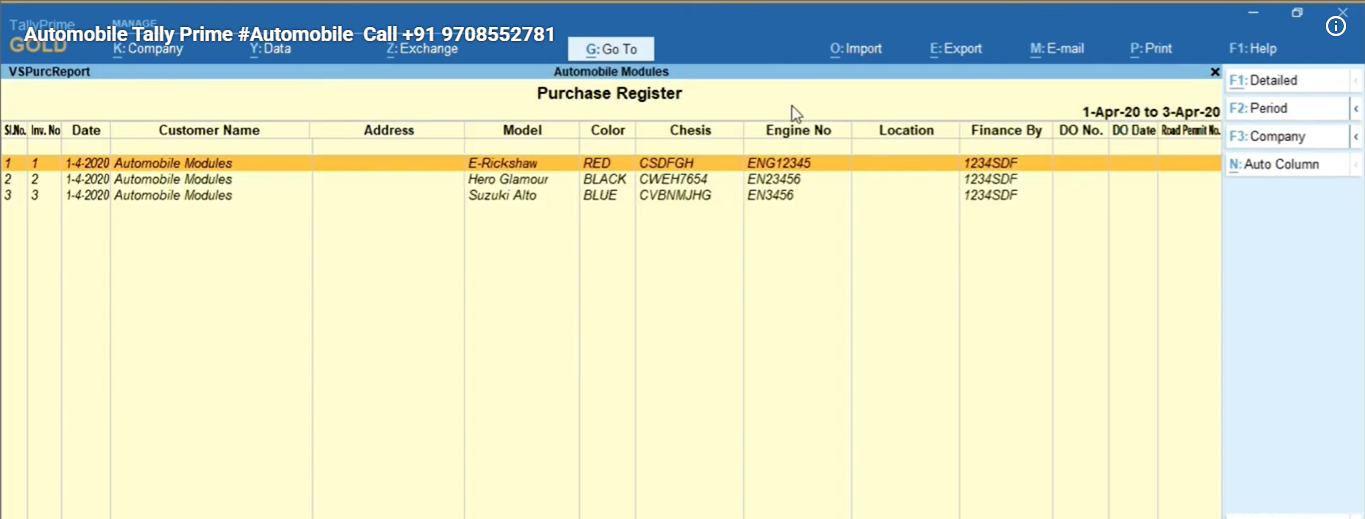Click the Color column header
The height and width of the screenshot is (519, 1365).
click(608, 130)
